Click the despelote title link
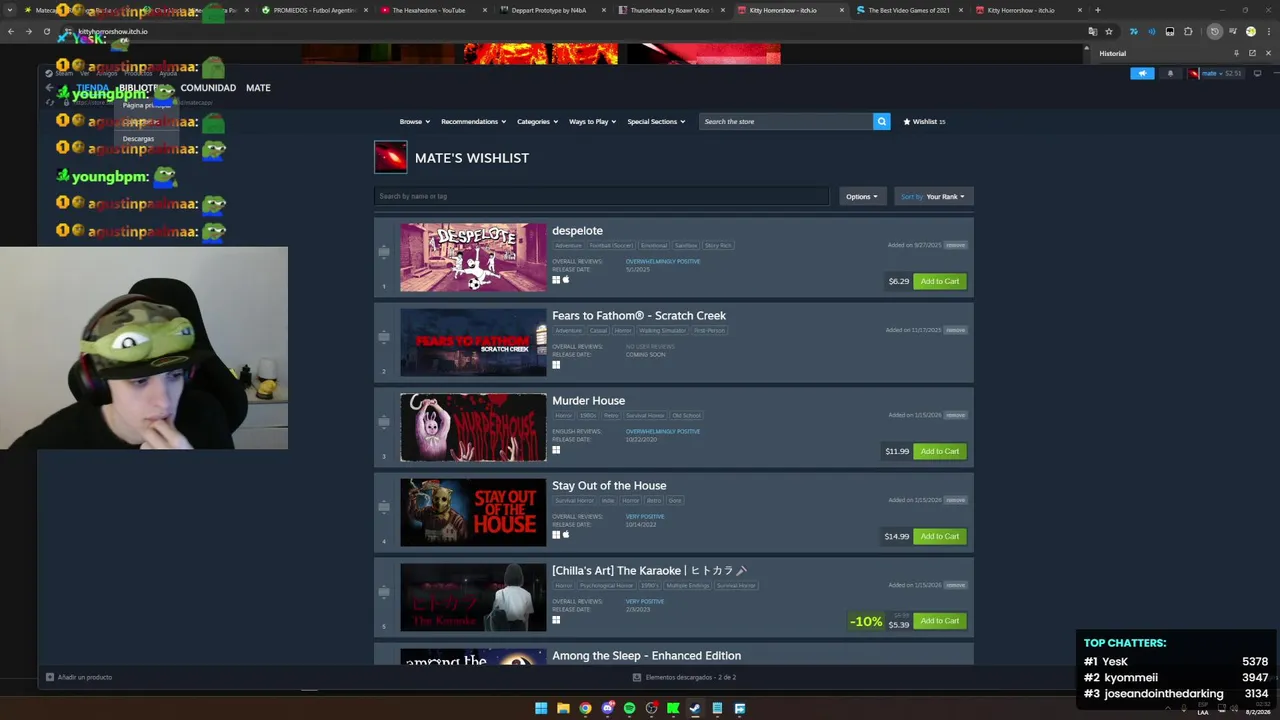This screenshot has height=720, width=1280. (x=577, y=230)
